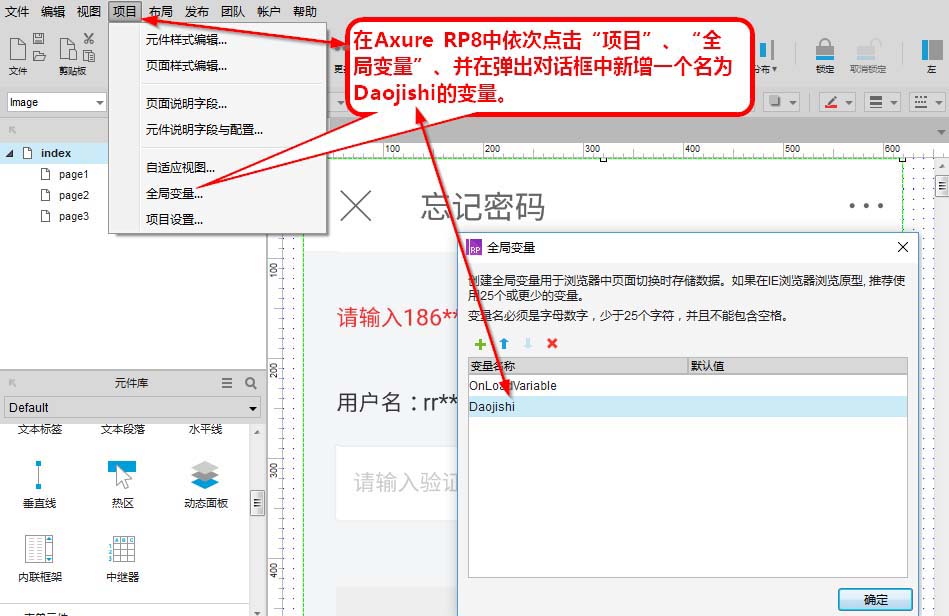Screen dimensions: 949x616
Task: Click the 确定 button
Action: point(875,600)
